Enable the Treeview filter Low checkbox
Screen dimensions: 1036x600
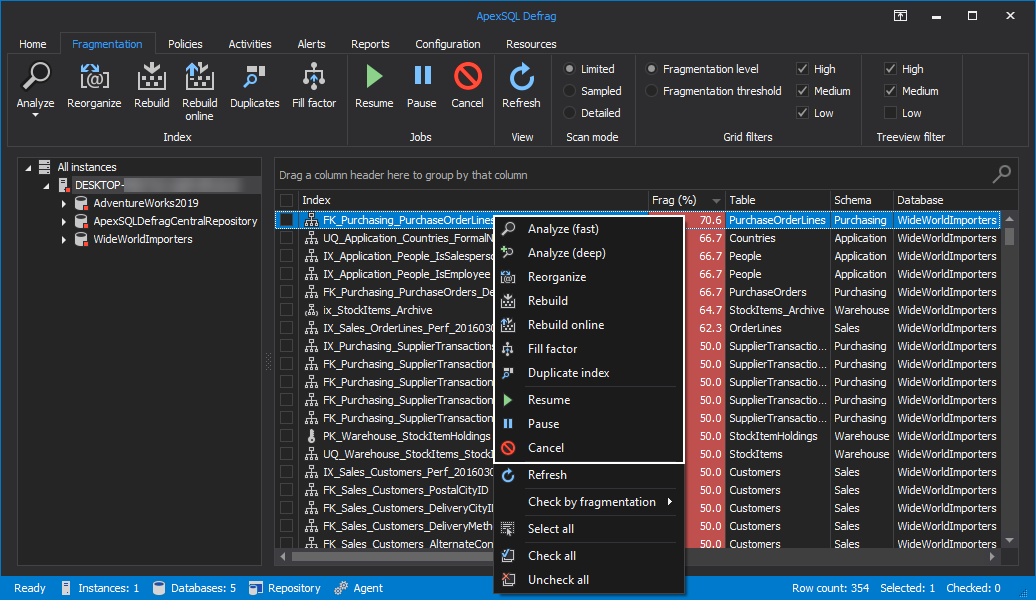point(890,113)
